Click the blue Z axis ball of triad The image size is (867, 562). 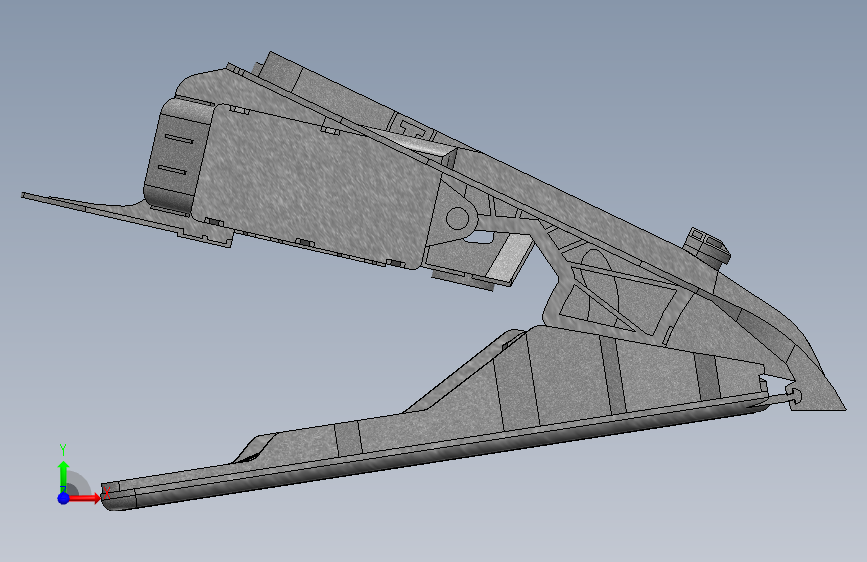64,498
